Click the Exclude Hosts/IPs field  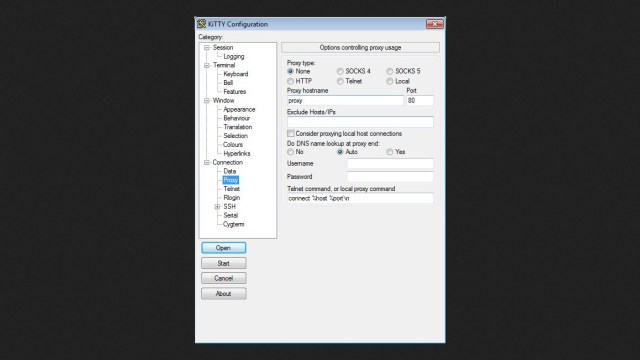[x=360, y=122]
